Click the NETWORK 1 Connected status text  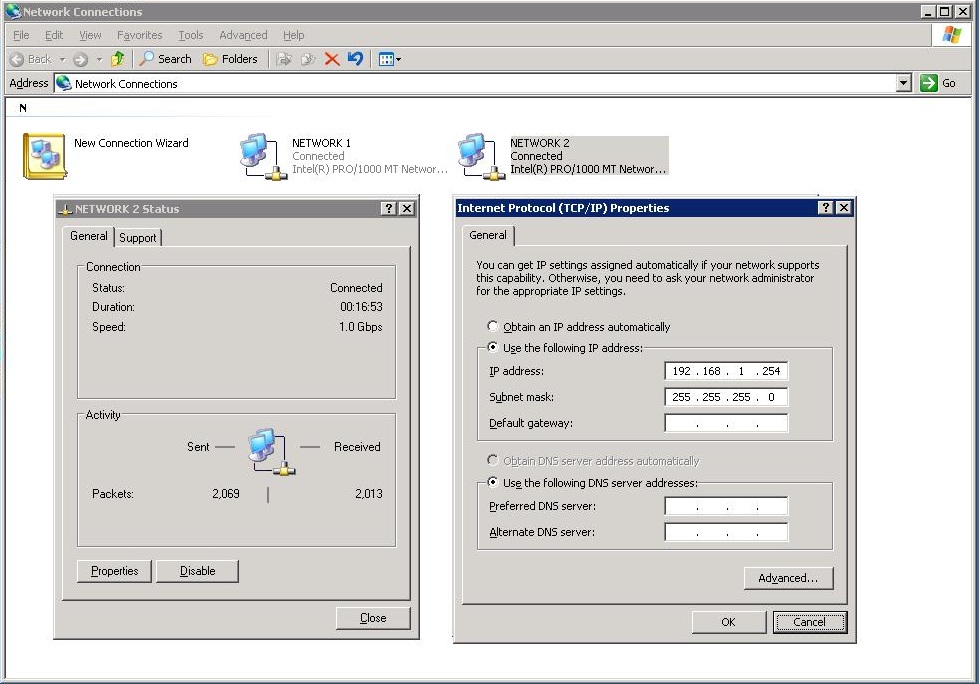pos(318,156)
